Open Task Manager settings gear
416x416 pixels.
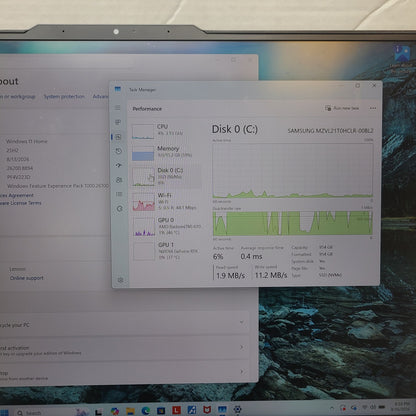[121, 280]
